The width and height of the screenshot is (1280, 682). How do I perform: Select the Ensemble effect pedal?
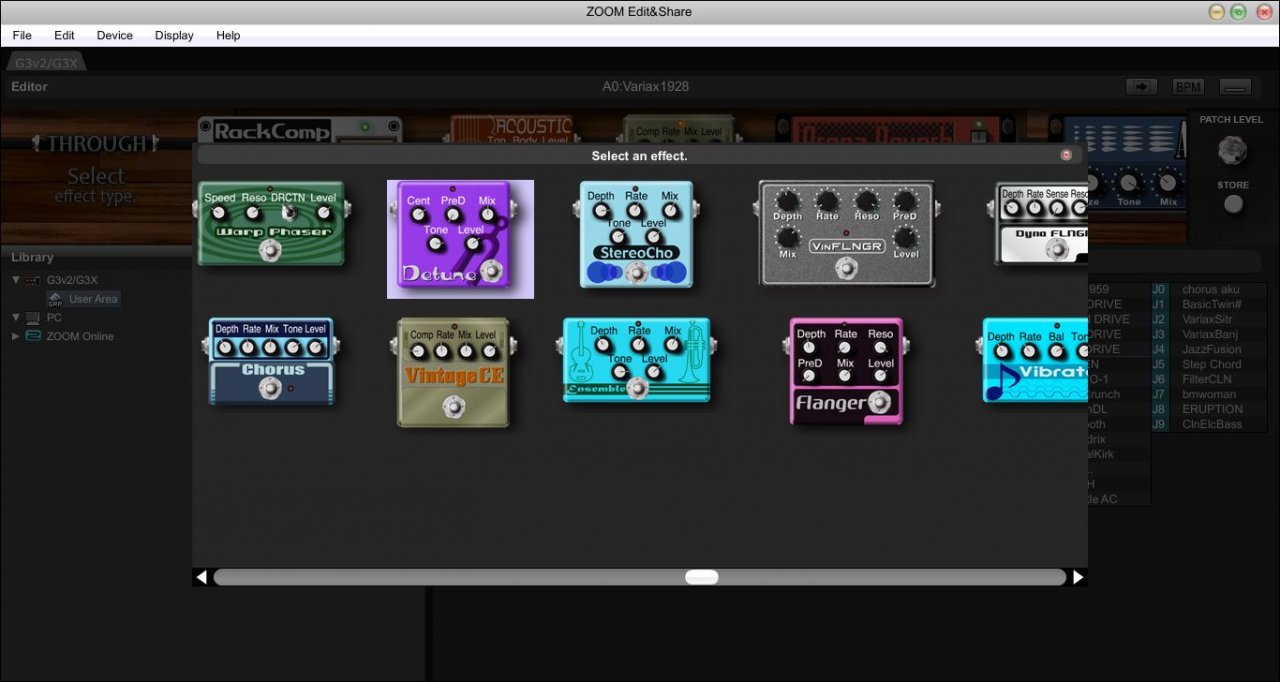pyautogui.click(x=637, y=360)
